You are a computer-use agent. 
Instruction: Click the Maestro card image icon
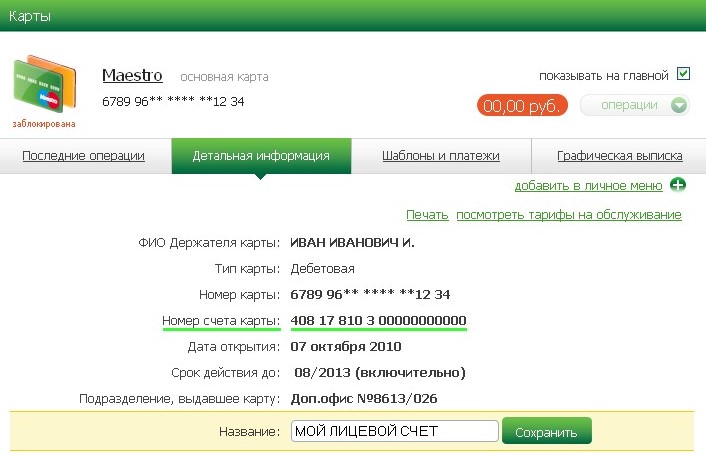[x=45, y=84]
